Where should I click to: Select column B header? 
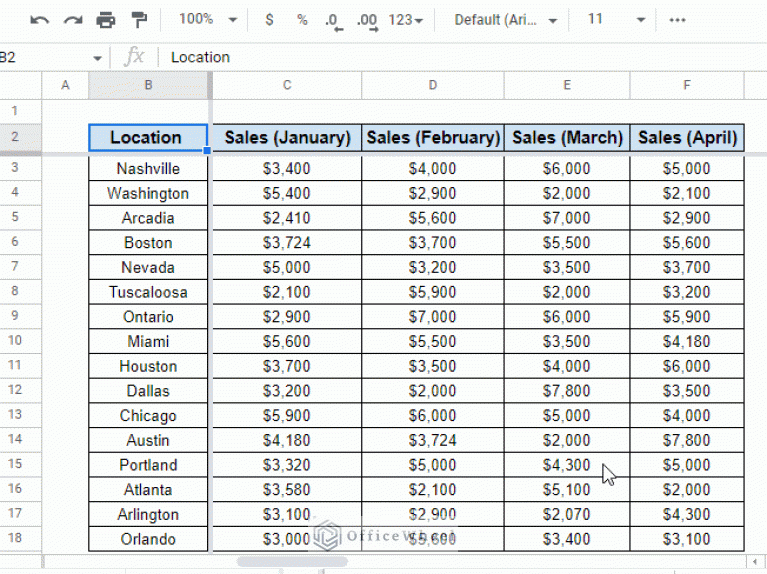[148, 85]
